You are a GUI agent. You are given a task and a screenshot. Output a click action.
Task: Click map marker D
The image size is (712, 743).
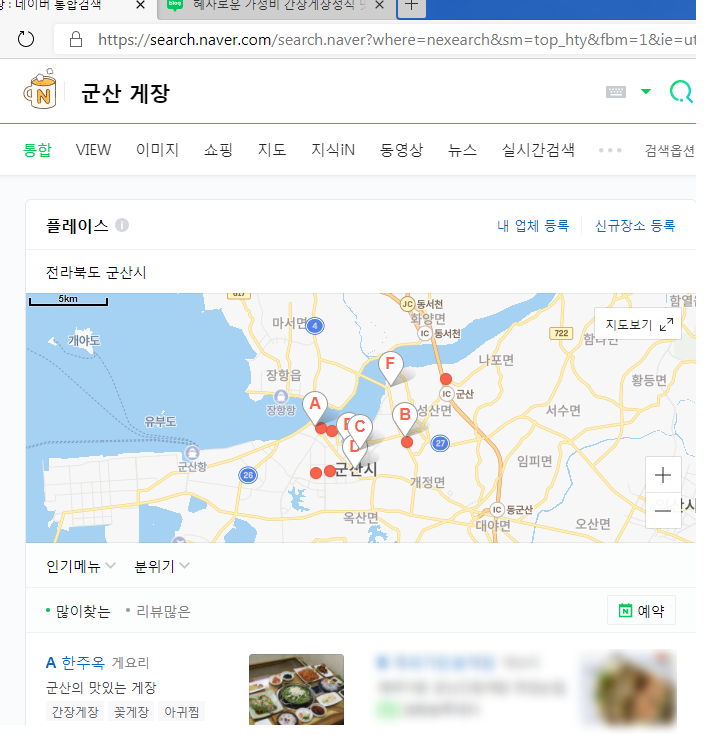point(353,452)
